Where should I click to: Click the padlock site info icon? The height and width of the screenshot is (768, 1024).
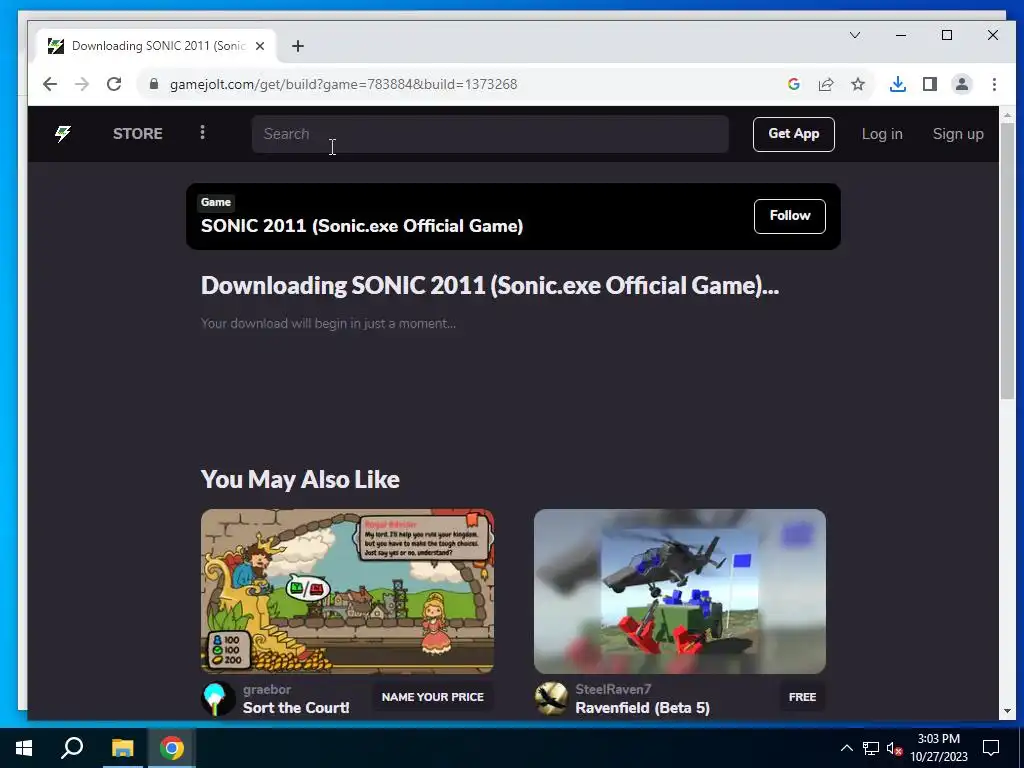[154, 84]
